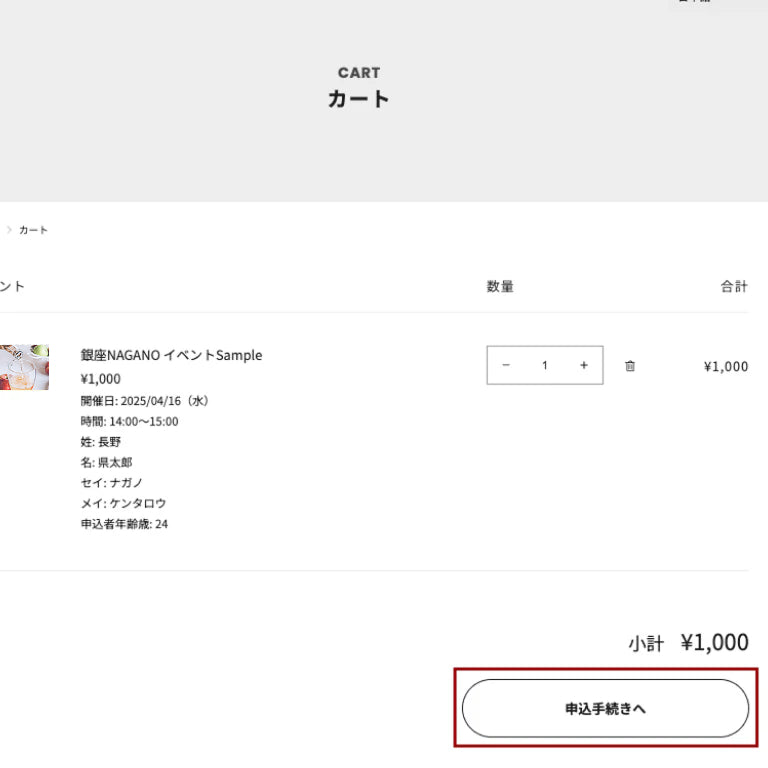Viewport: 768px width, 768px height.
Task: Click the 開催日 2025/04/16 detail line
Action: 145,401
